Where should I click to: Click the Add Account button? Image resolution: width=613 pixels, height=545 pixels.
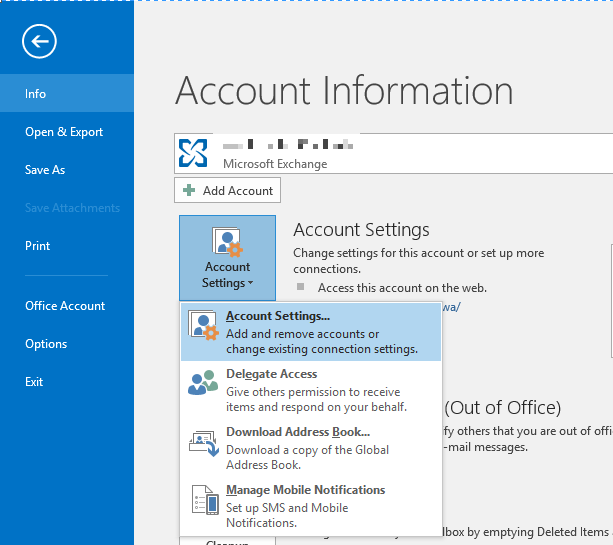(x=227, y=190)
